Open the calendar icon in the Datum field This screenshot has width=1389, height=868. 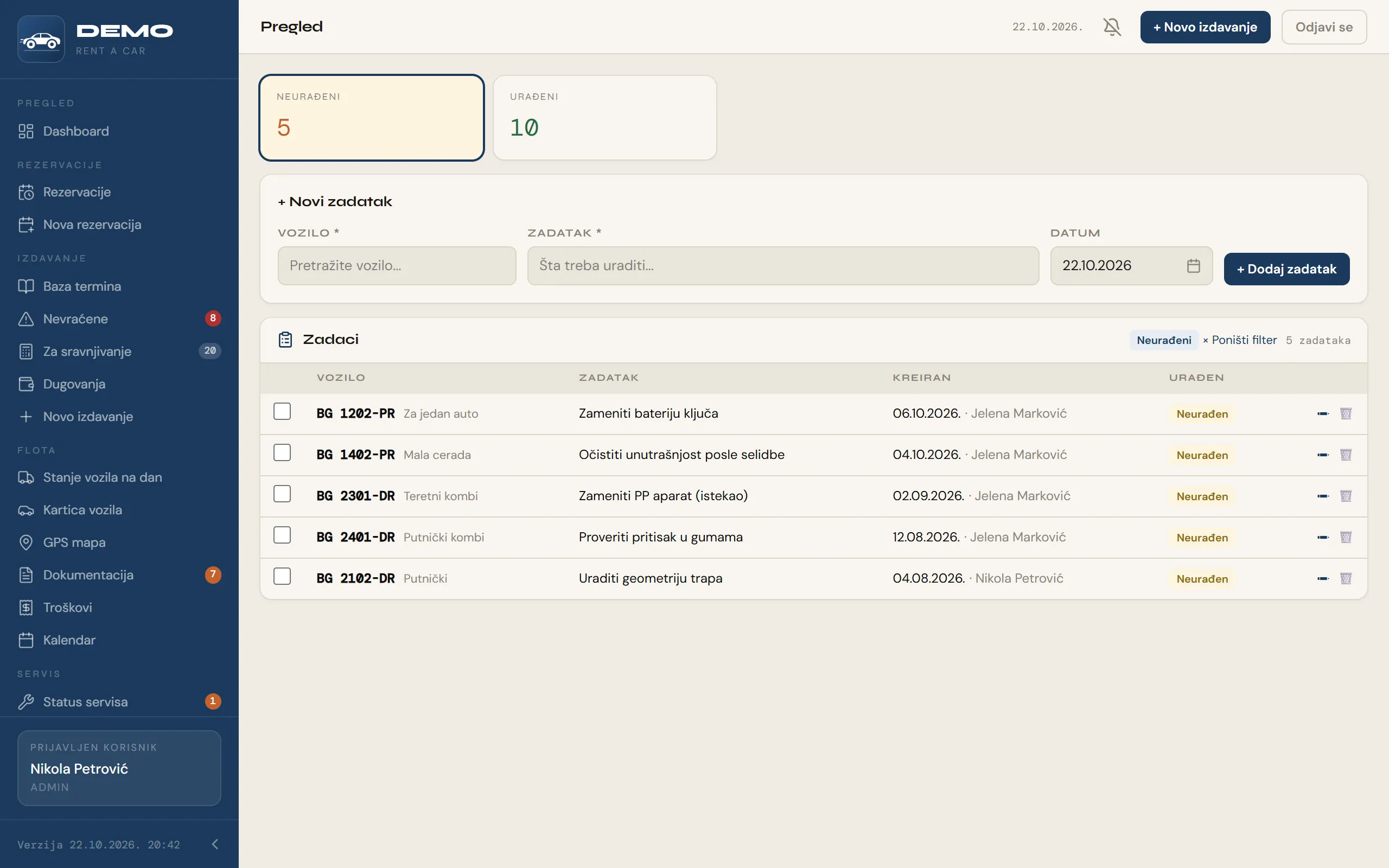click(x=1193, y=266)
